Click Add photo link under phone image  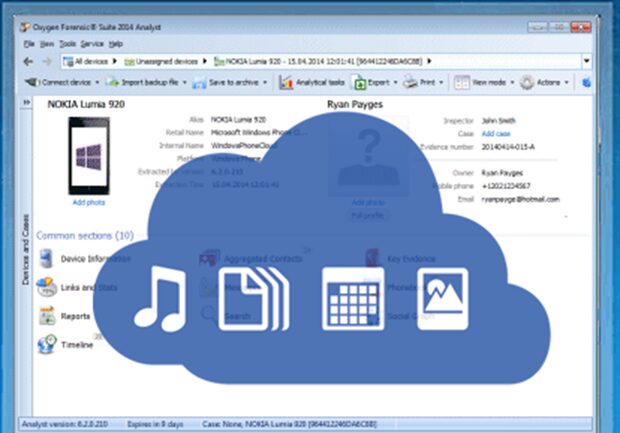coord(89,202)
